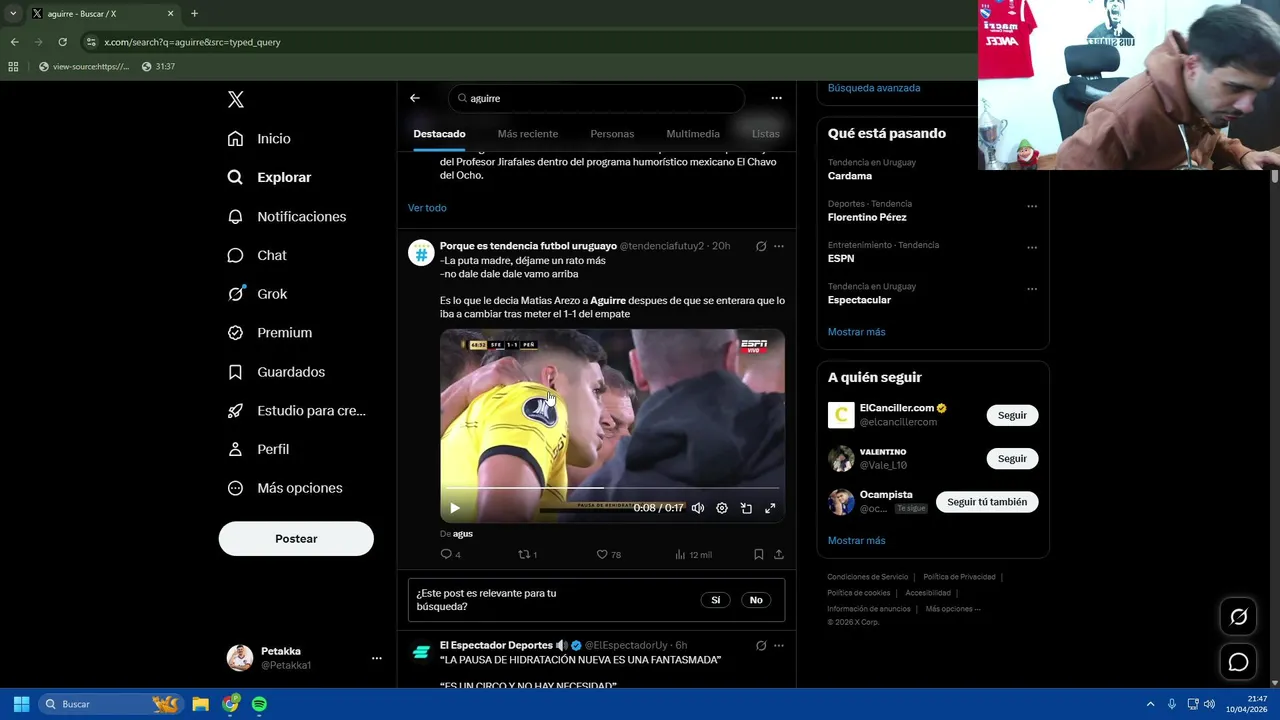The width and height of the screenshot is (1280, 720).
Task: Open File Explorer from the taskbar
Action: click(x=200, y=704)
